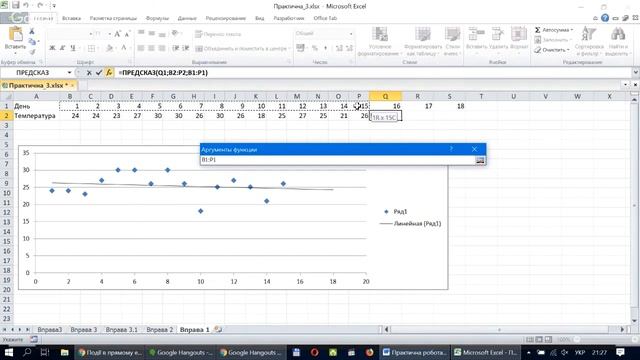Click the Insert cells icon in Cells group
The image size is (640, 360).
(x=476, y=33)
